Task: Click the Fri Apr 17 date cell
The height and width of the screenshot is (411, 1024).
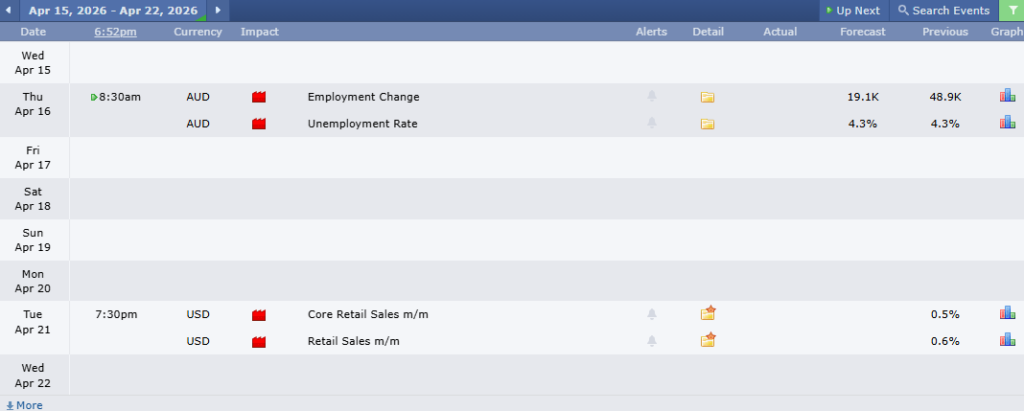Action: (33, 157)
